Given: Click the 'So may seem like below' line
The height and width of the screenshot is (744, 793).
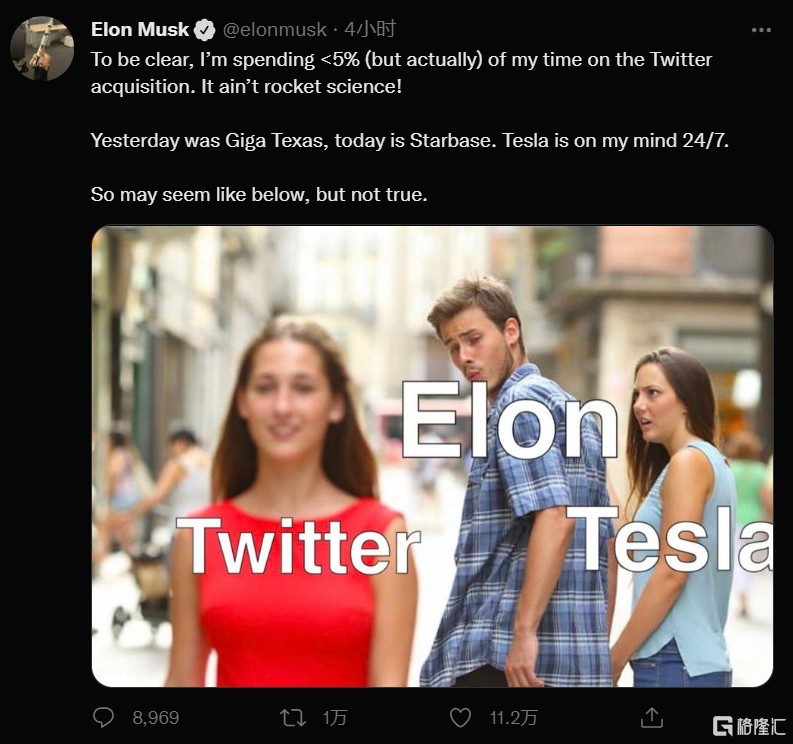Looking at the screenshot, I should point(259,194).
